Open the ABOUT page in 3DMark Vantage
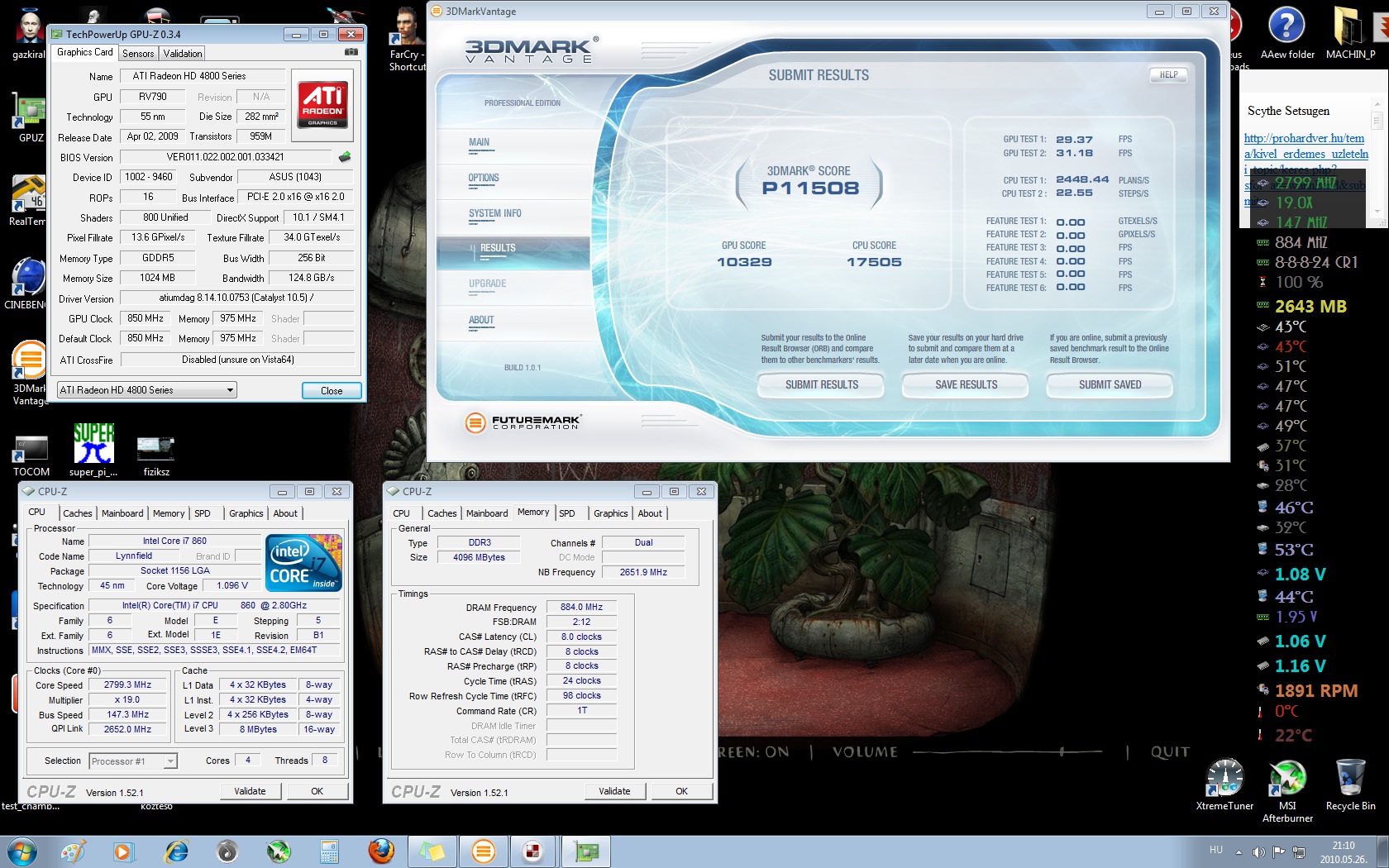This screenshot has width=1389, height=868. click(481, 320)
